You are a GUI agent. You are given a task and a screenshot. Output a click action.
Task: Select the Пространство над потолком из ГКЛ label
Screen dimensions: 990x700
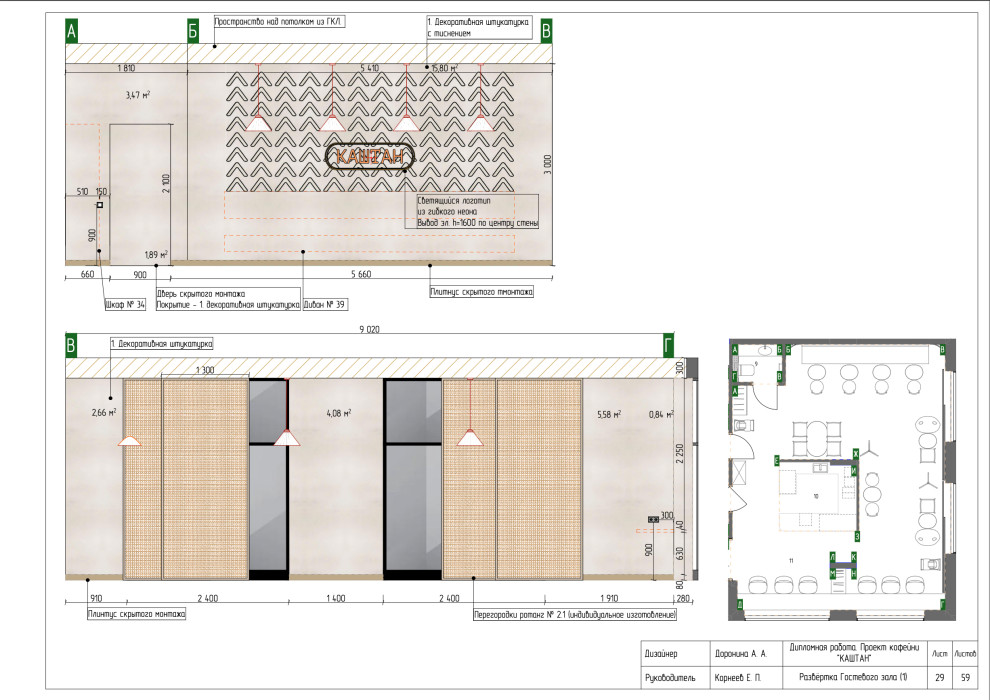(x=279, y=20)
